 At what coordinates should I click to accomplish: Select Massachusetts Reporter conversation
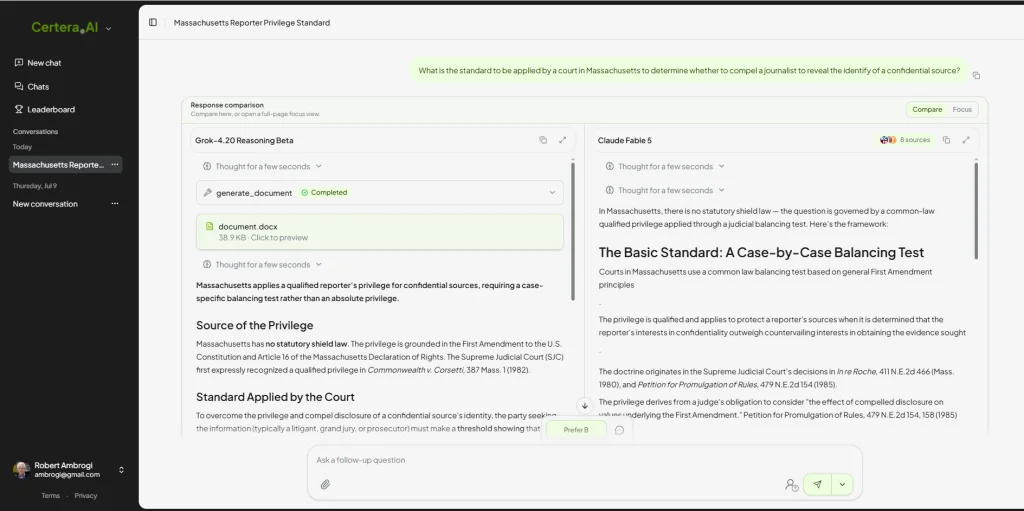(58, 165)
